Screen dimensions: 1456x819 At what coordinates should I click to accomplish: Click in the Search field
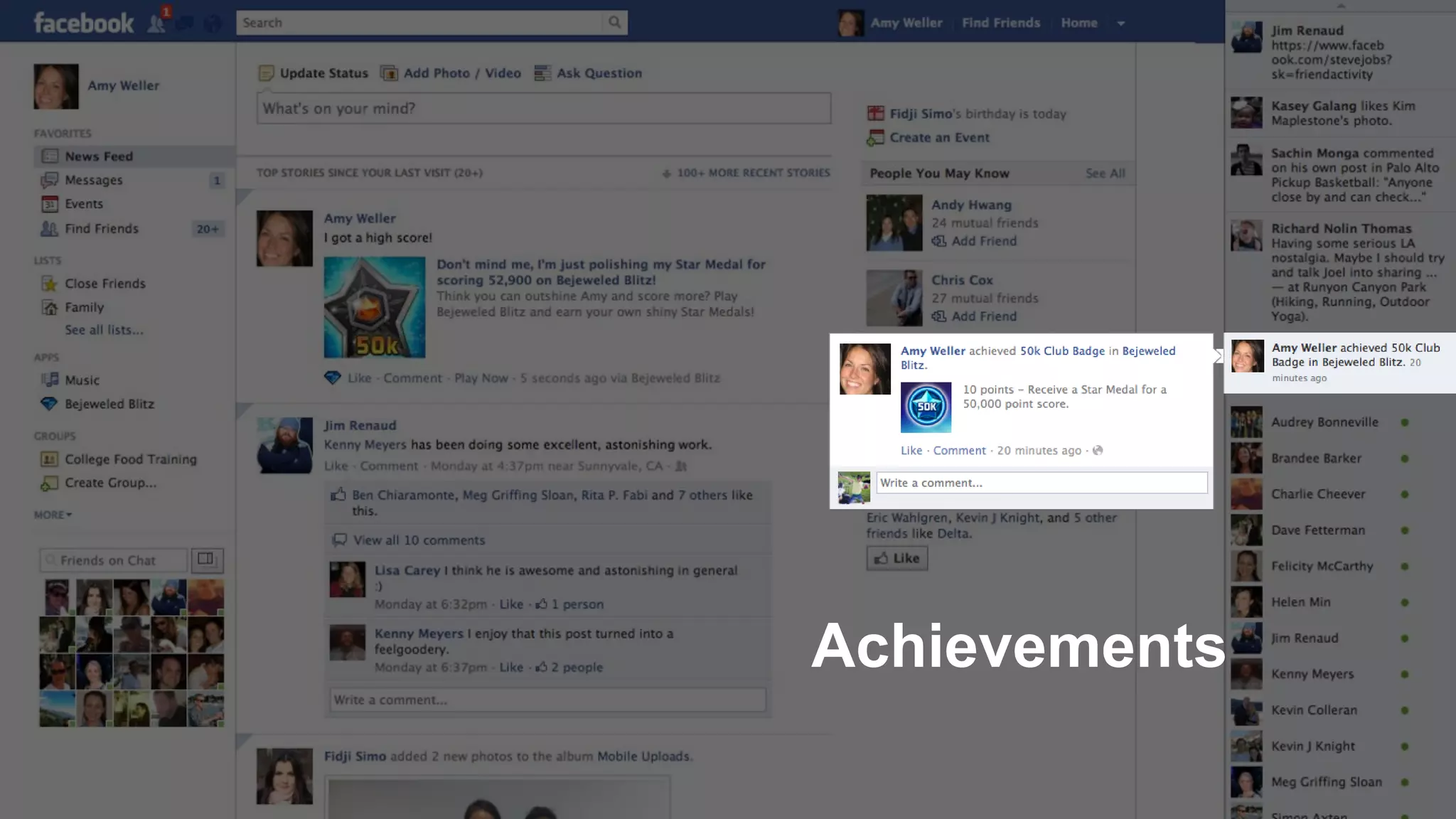(x=419, y=23)
